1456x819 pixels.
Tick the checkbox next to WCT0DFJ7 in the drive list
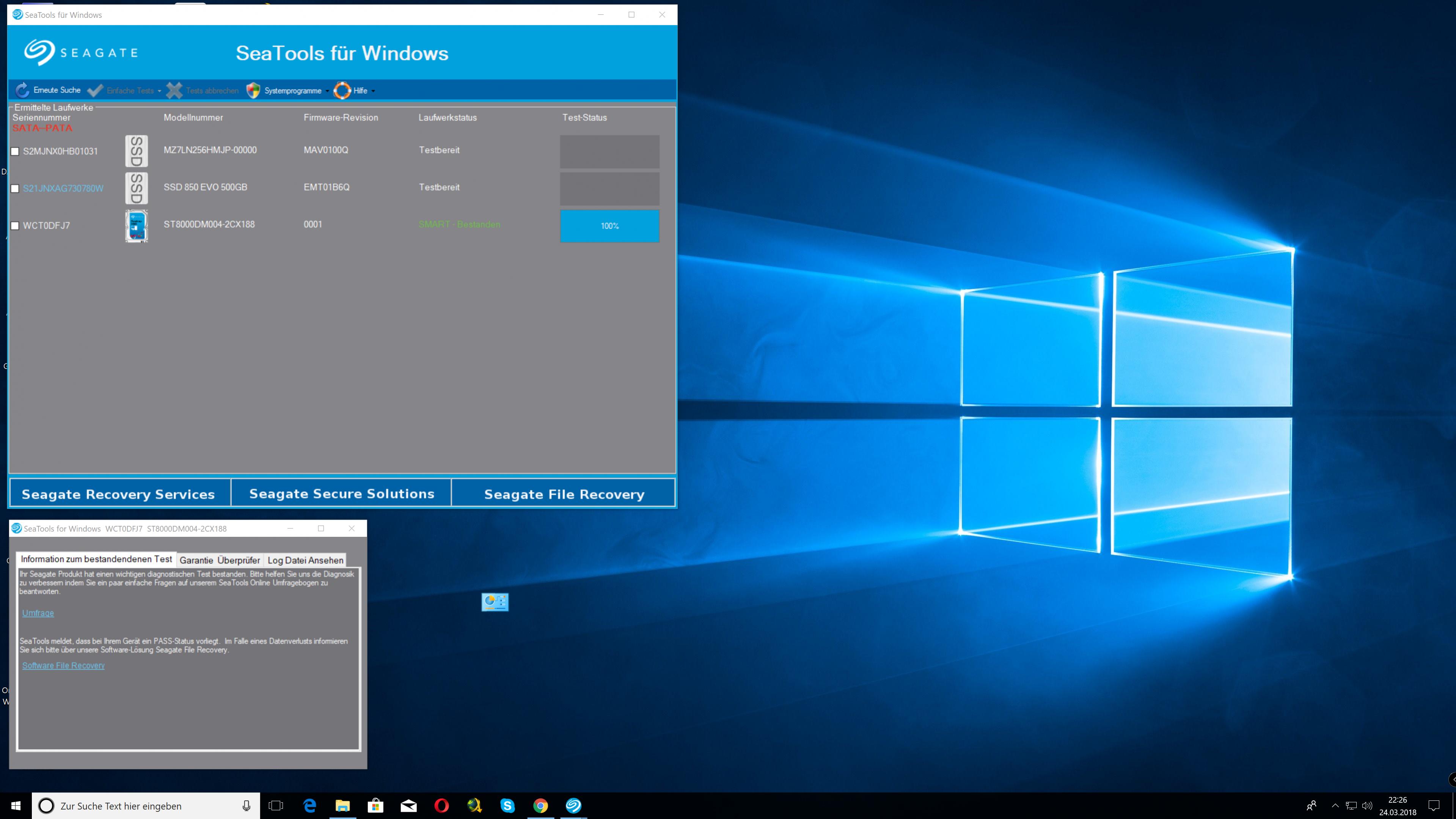pyautogui.click(x=15, y=226)
